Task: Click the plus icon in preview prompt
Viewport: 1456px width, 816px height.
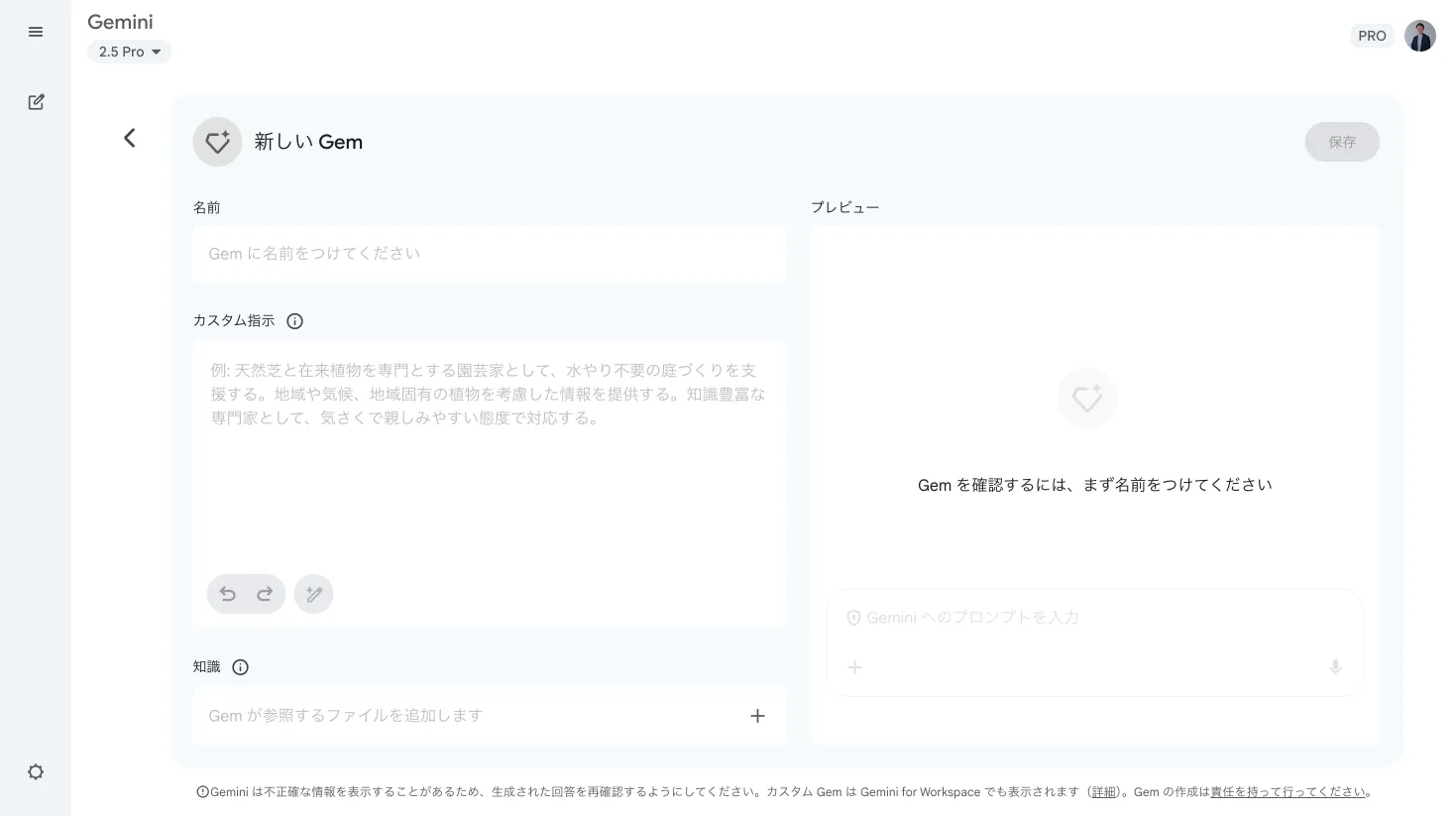Action: pos(855,667)
